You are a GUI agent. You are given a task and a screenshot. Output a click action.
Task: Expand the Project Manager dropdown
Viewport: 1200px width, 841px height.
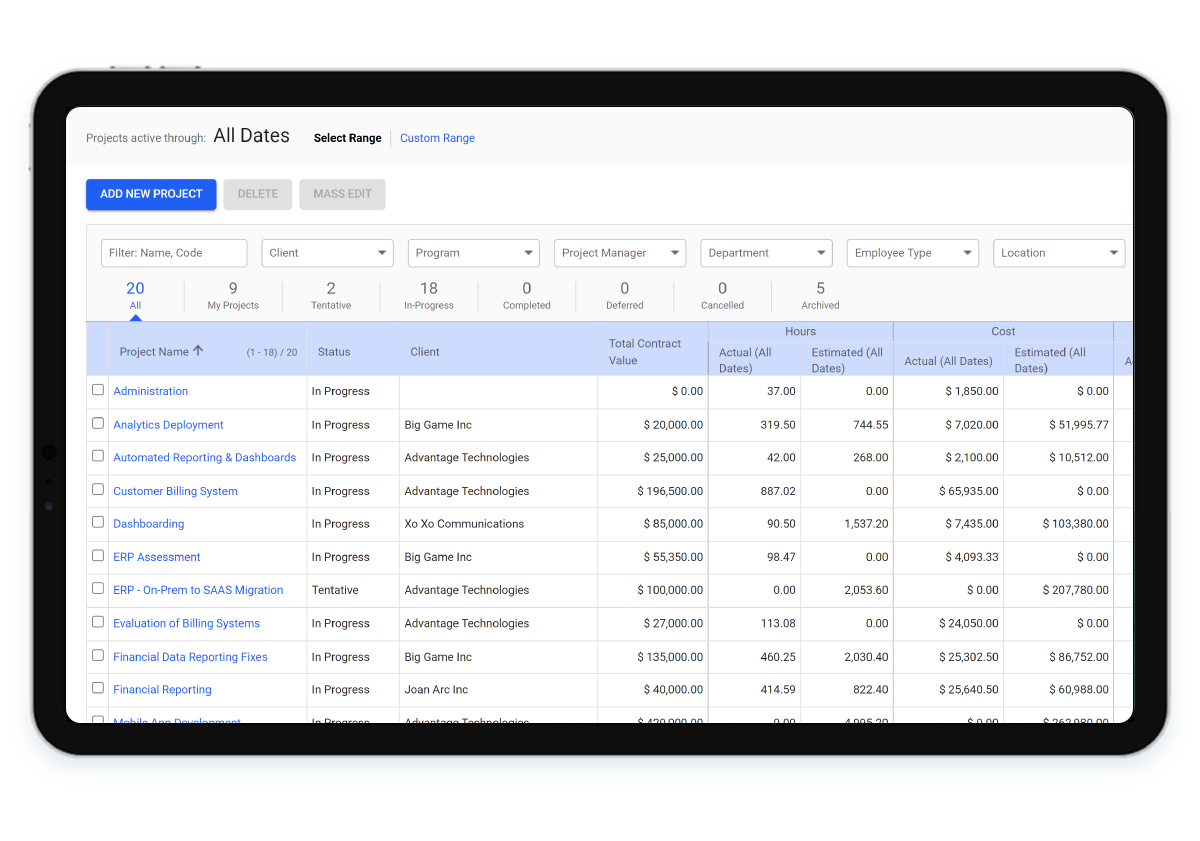point(620,253)
